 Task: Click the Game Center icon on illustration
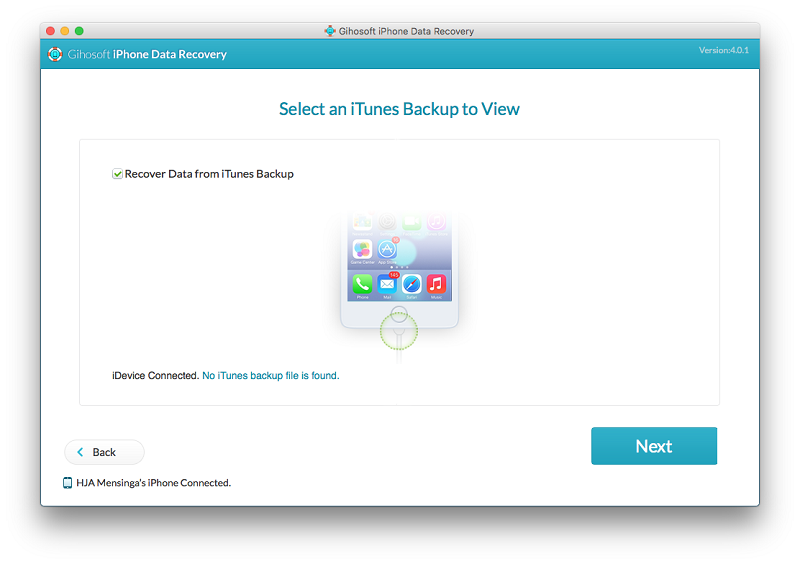[362, 250]
